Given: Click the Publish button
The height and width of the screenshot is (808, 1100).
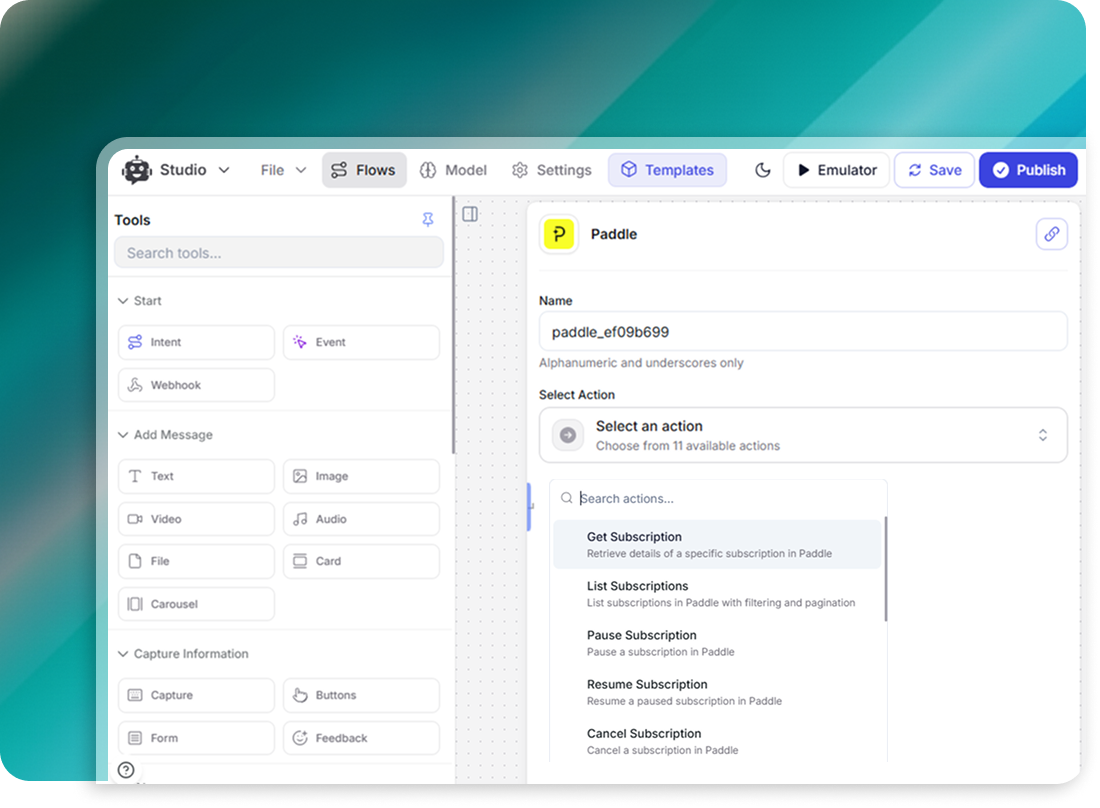Looking at the screenshot, I should 1028,170.
